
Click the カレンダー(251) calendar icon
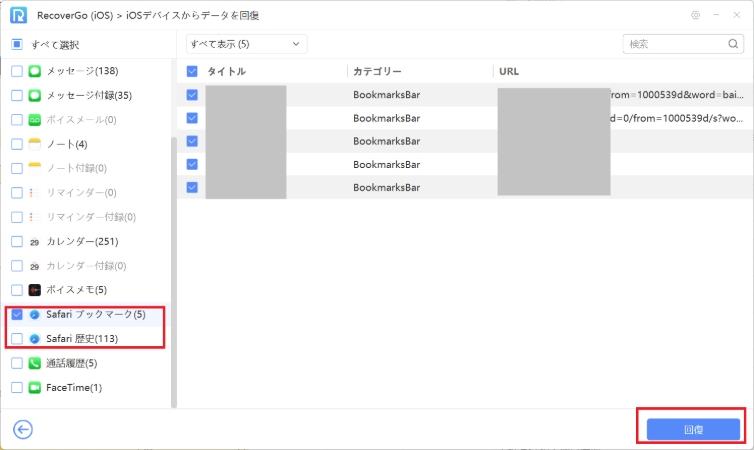(35, 241)
